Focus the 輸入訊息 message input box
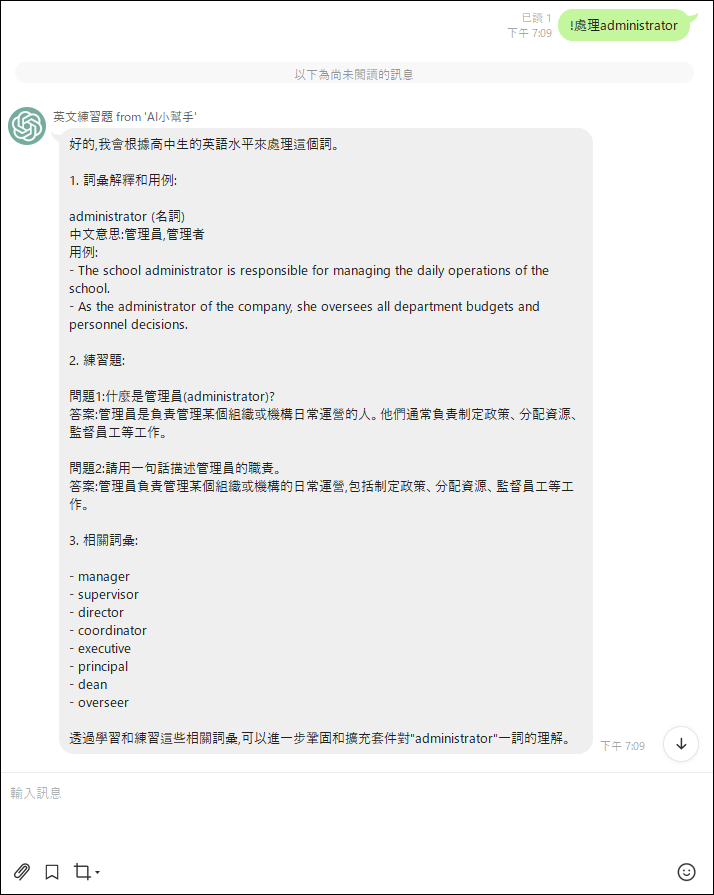The image size is (714, 895). 357,813
